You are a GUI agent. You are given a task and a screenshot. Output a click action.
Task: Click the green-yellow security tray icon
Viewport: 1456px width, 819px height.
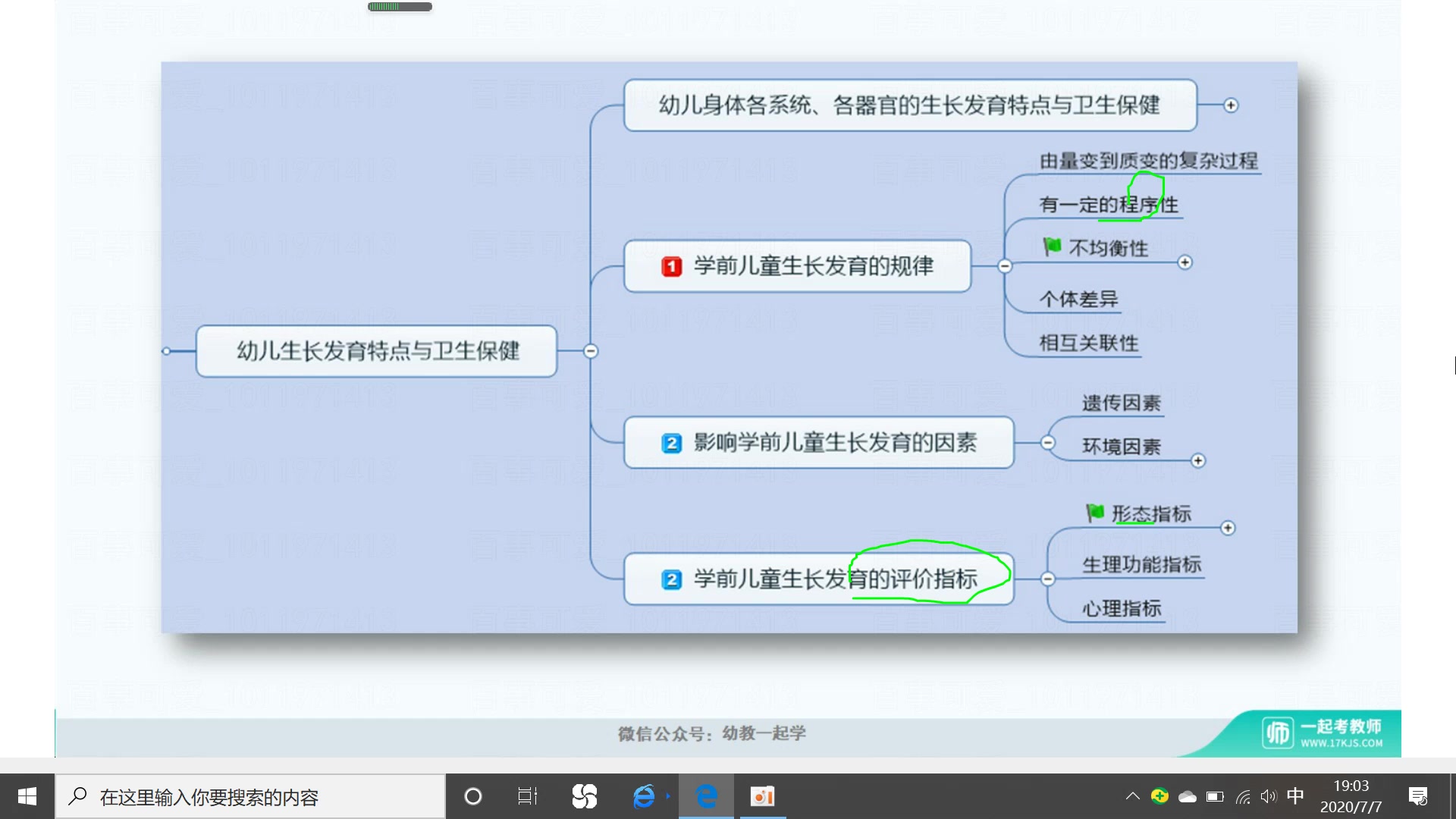tap(1159, 796)
